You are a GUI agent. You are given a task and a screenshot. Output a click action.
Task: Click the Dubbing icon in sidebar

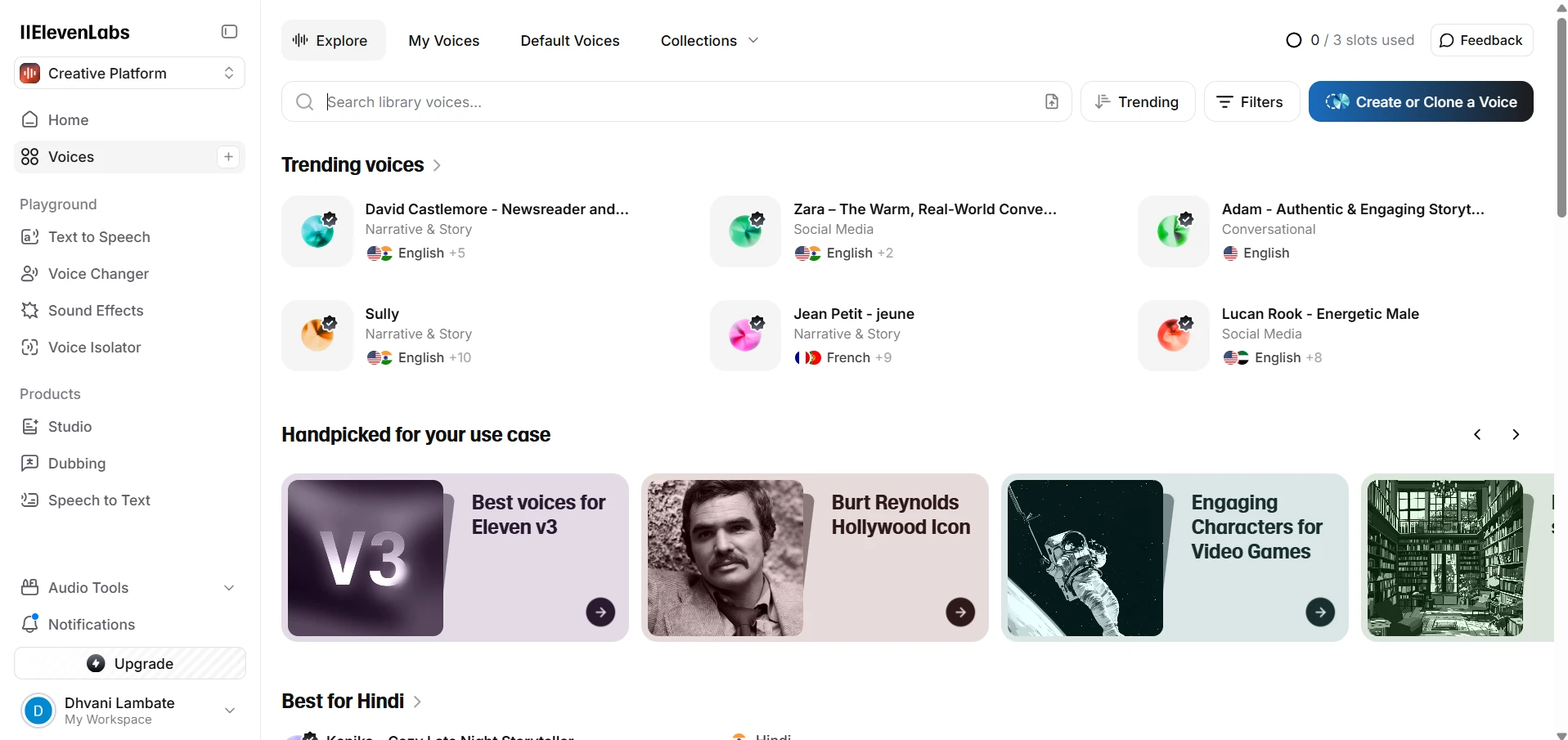(30, 464)
